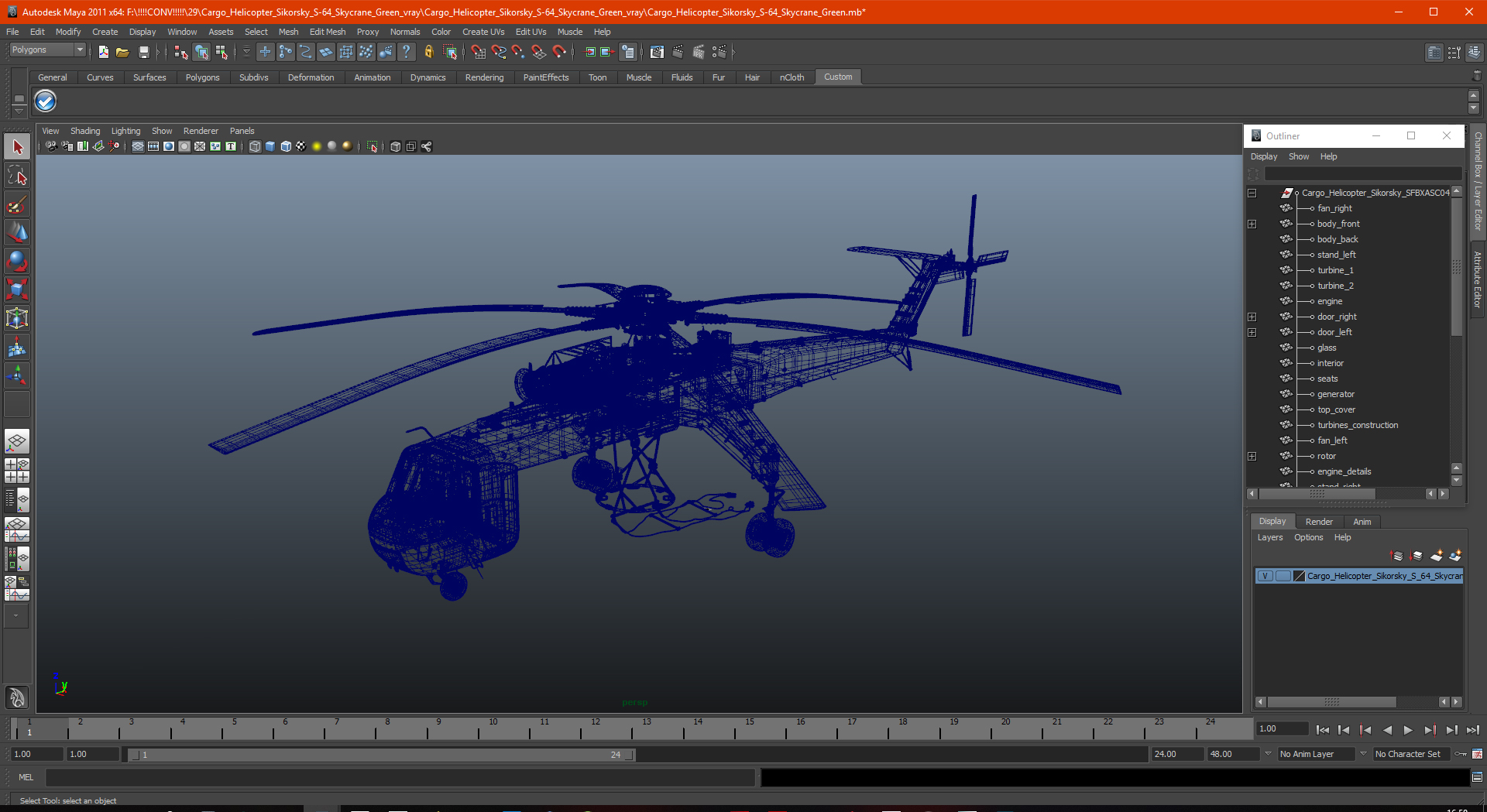Viewport: 1487px width, 812px height.
Task: Expand door_left node in Outliner
Action: tap(1252, 332)
